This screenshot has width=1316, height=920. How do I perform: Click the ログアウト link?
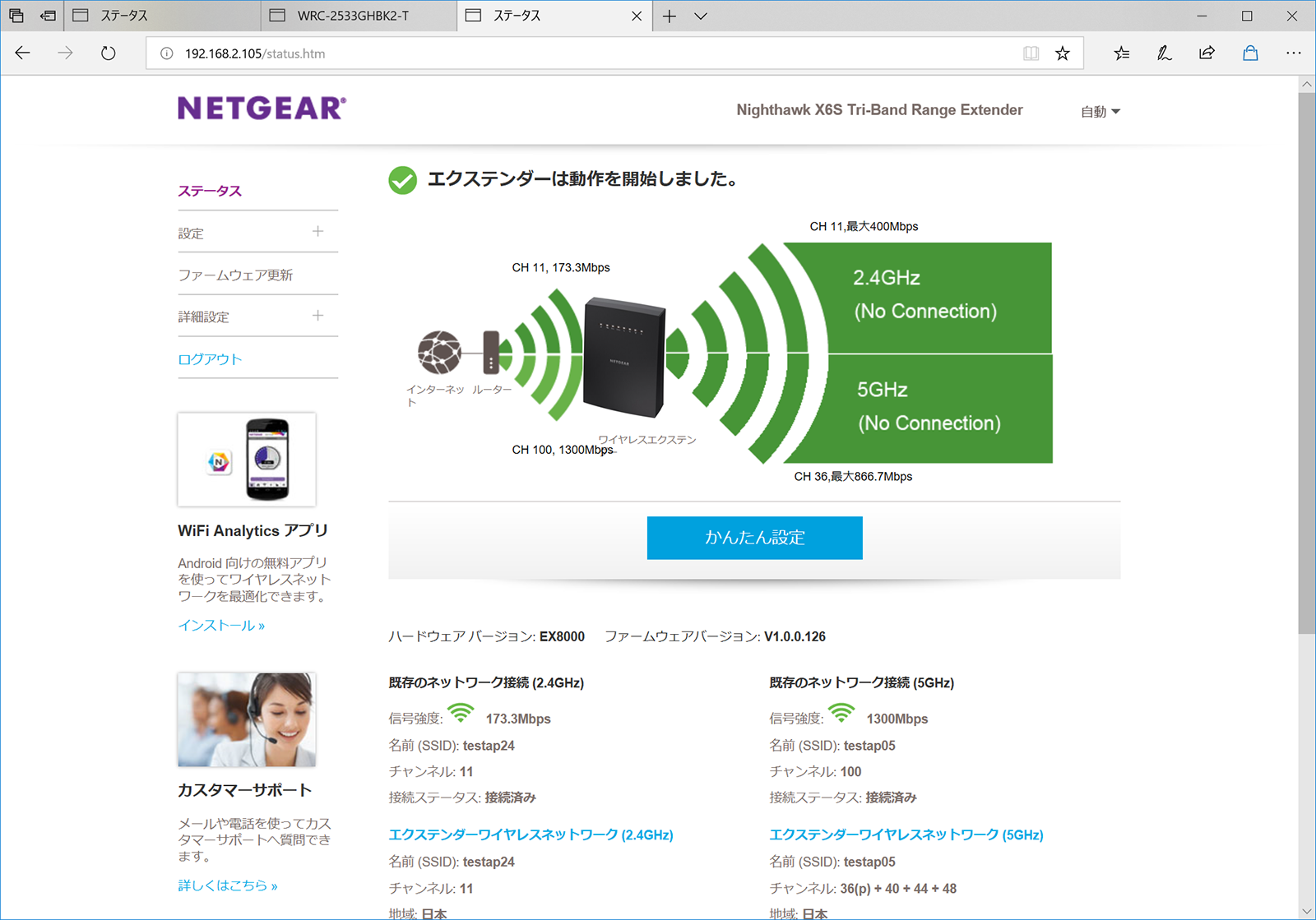pyautogui.click(x=210, y=358)
